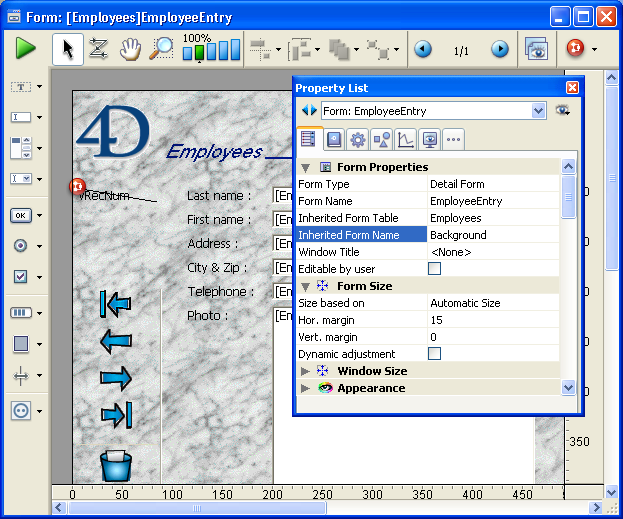Screen dimensions: 623x519
Task: Select the OK button object tool
Action: click(x=21, y=215)
